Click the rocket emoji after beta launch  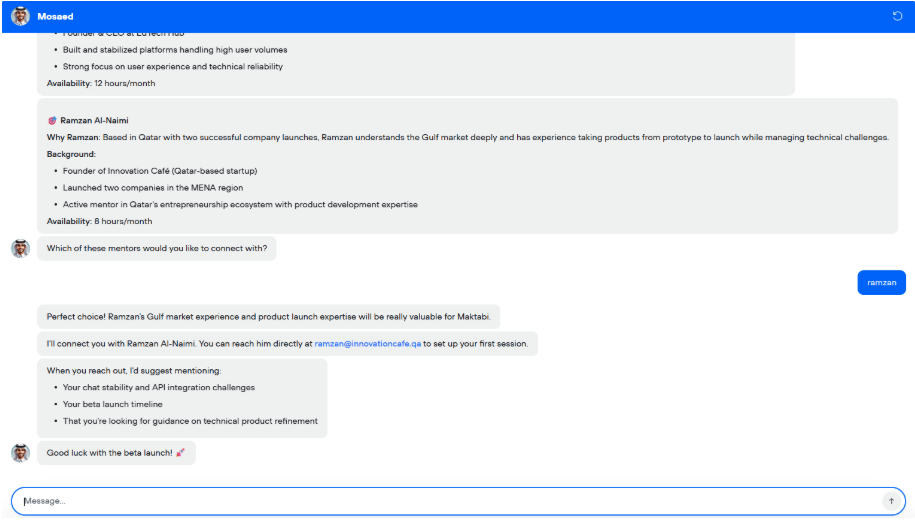(180, 452)
